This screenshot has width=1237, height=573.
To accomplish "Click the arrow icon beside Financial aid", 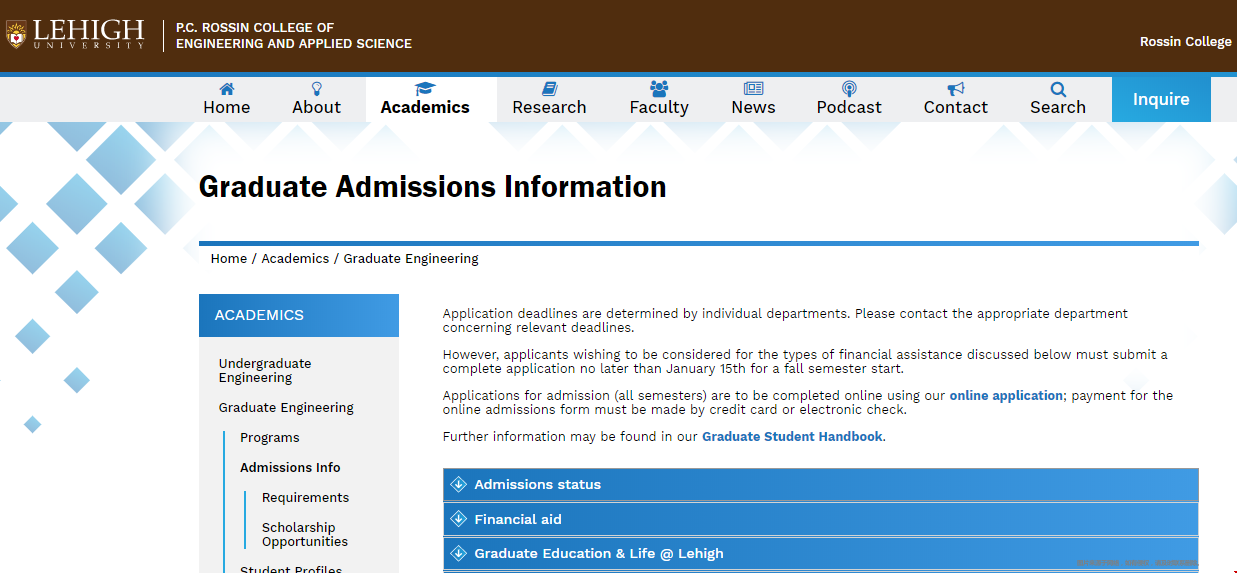I will pyautogui.click(x=459, y=519).
